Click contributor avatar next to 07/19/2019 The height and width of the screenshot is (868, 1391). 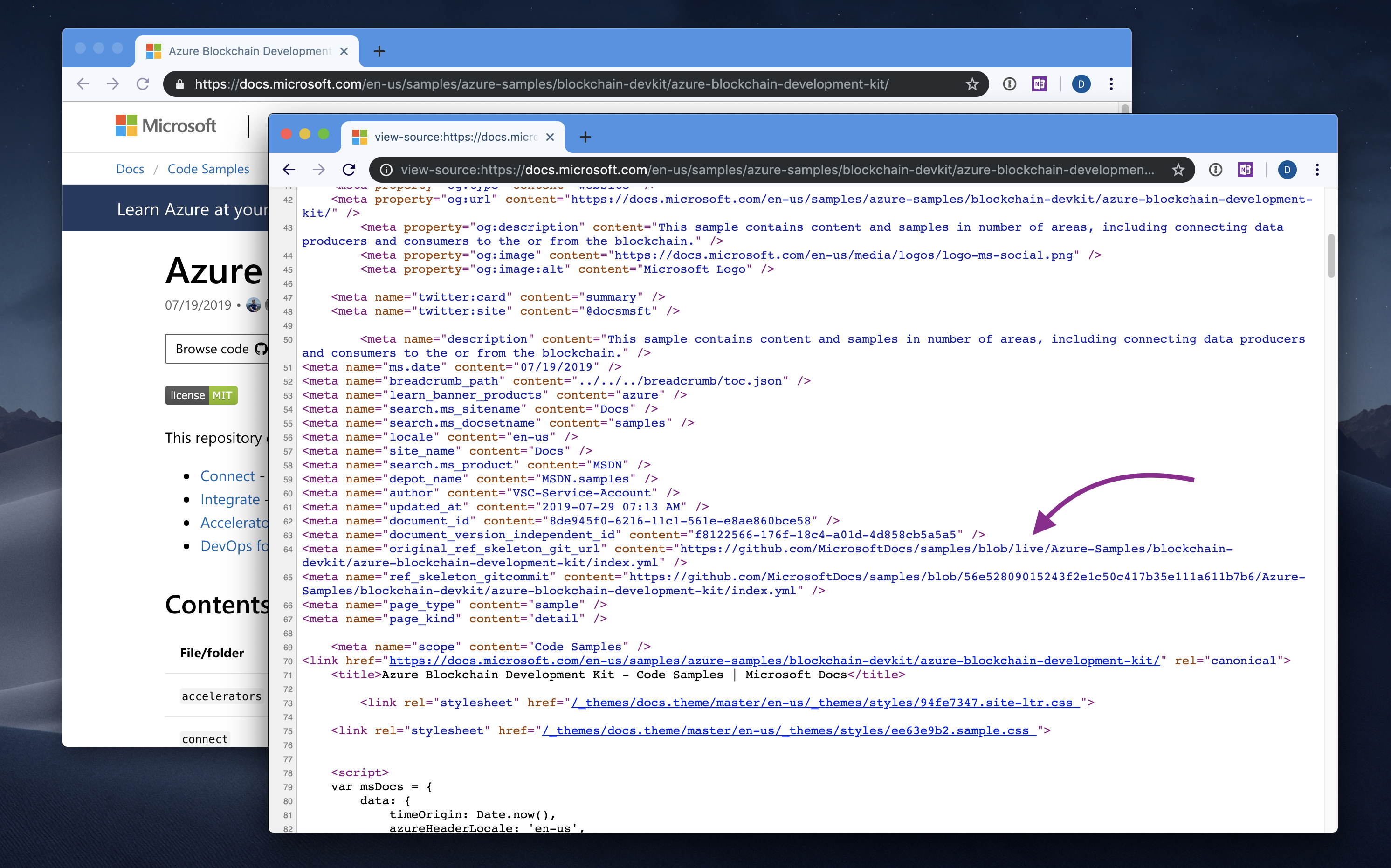point(253,305)
